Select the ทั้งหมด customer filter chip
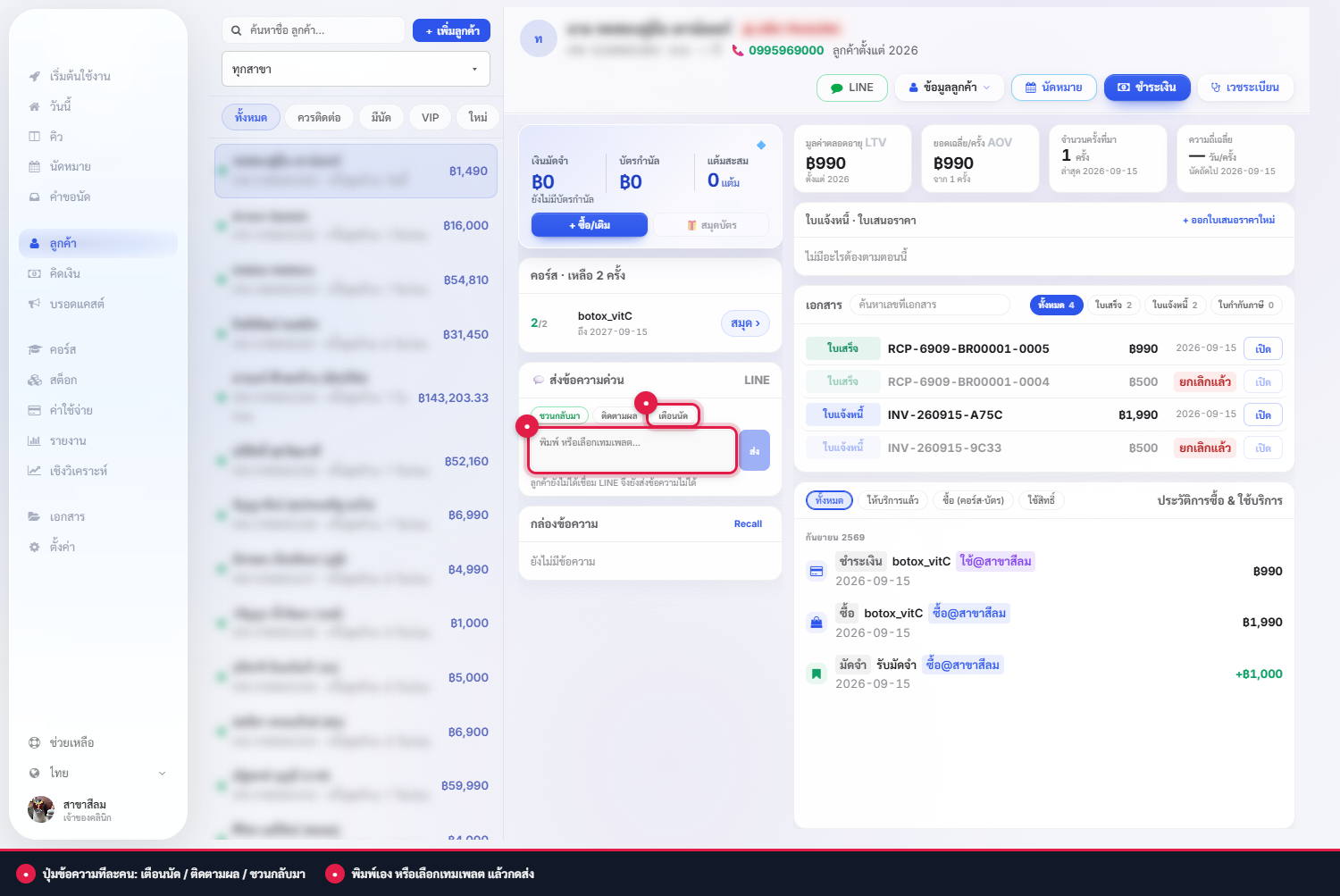Screen dimensions: 1340x896 [251, 117]
